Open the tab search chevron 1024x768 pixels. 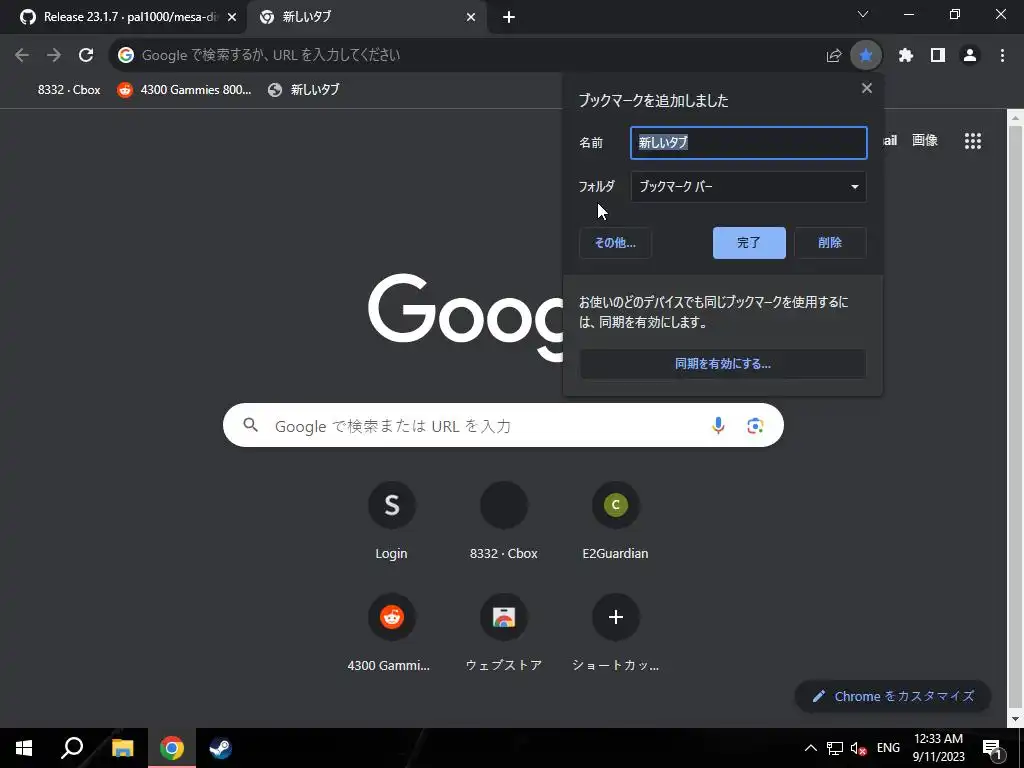click(x=863, y=14)
